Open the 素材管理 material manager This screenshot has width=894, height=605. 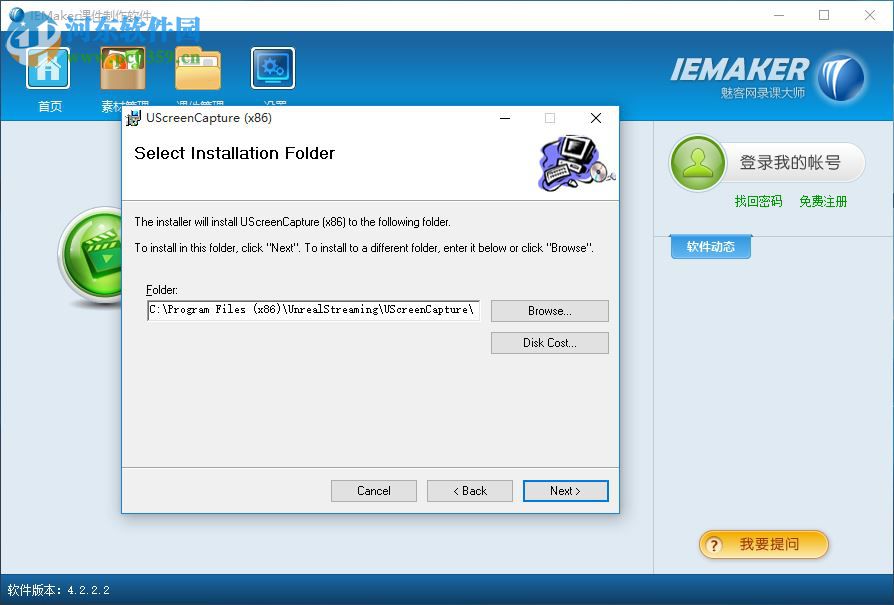point(124,68)
